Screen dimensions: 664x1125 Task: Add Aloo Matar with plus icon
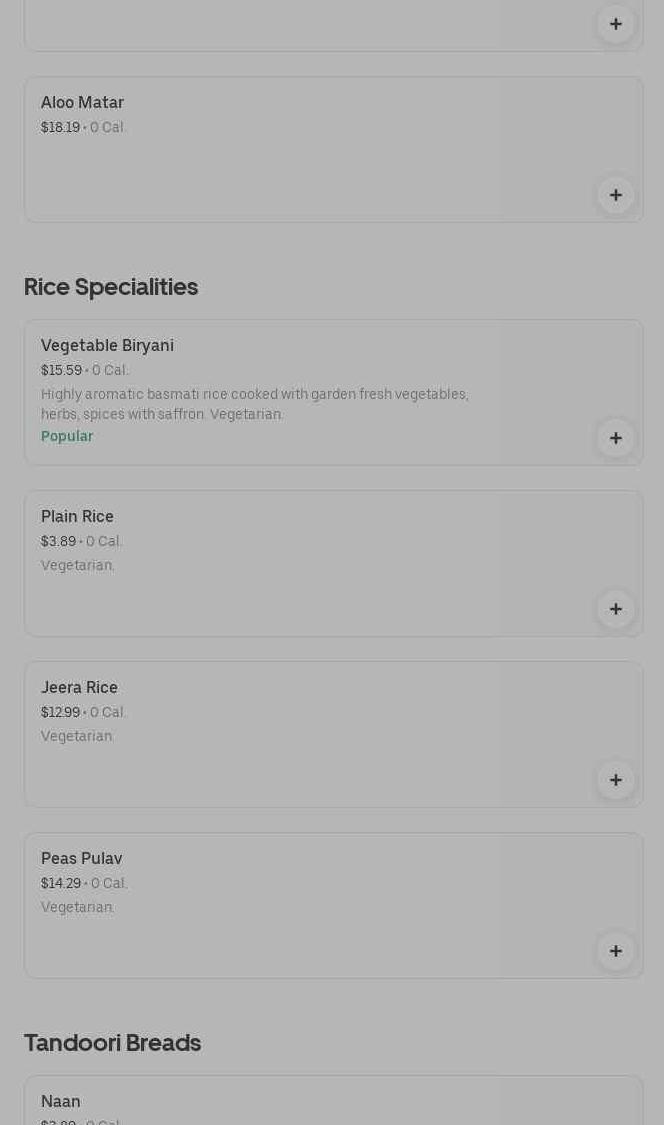click(615, 195)
